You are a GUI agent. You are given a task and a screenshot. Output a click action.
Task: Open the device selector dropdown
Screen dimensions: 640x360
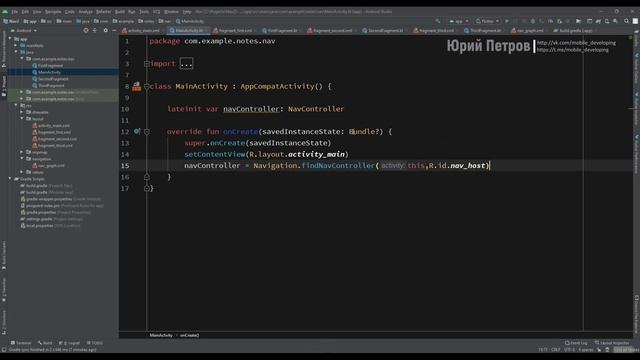click(487, 21)
